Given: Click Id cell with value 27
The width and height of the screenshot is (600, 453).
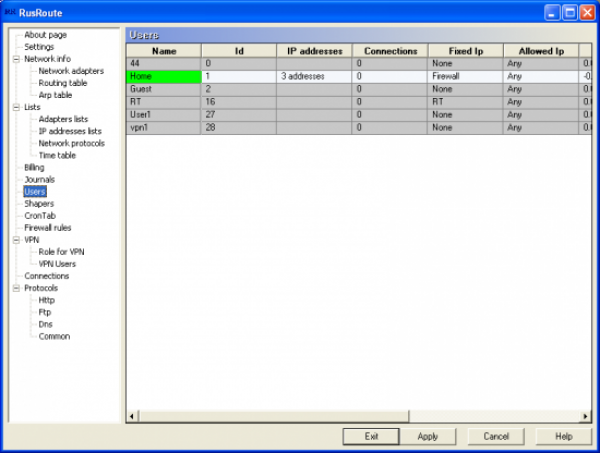Looking at the screenshot, I should point(239,115).
